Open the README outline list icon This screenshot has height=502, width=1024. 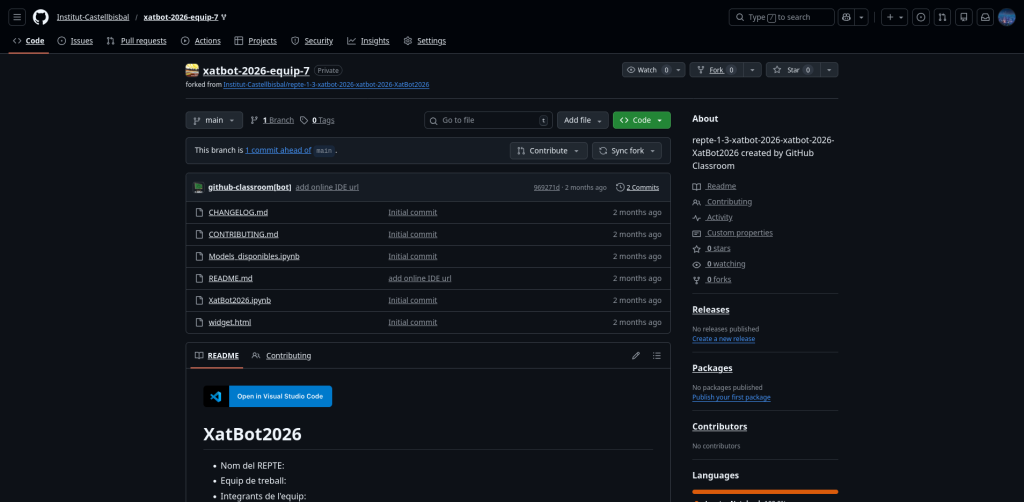[x=657, y=355]
